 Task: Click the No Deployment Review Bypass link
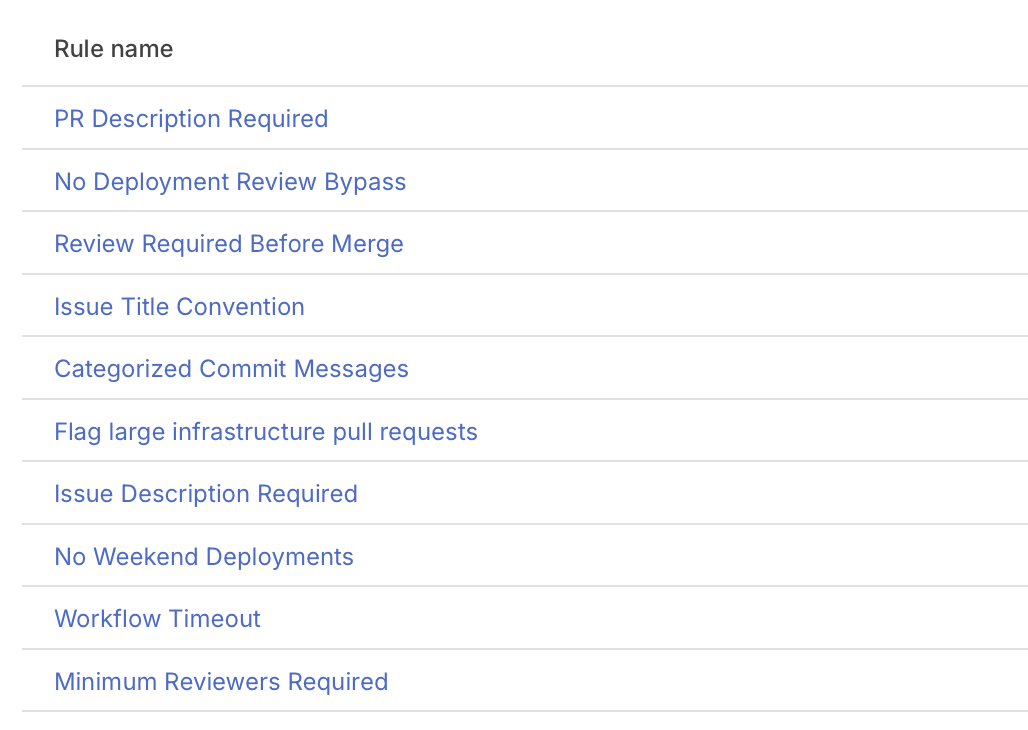[x=230, y=182]
